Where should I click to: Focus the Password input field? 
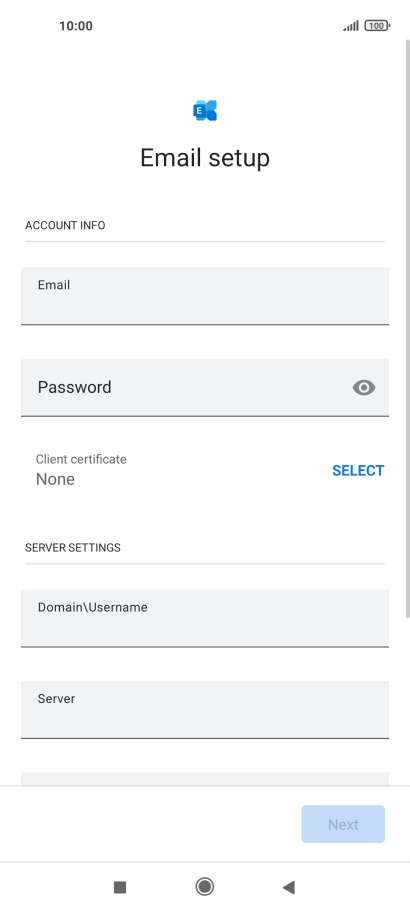click(x=205, y=388)
